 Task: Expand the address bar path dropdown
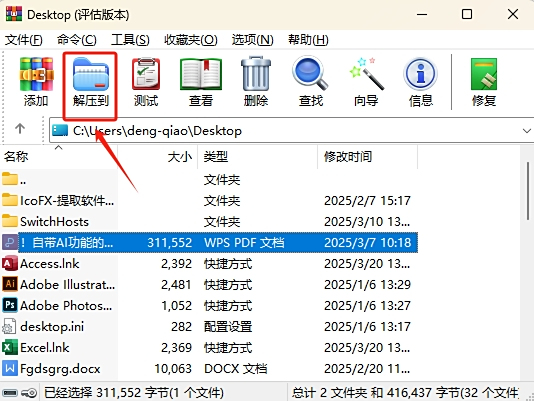pyautogui.click(x=527, y=131)
